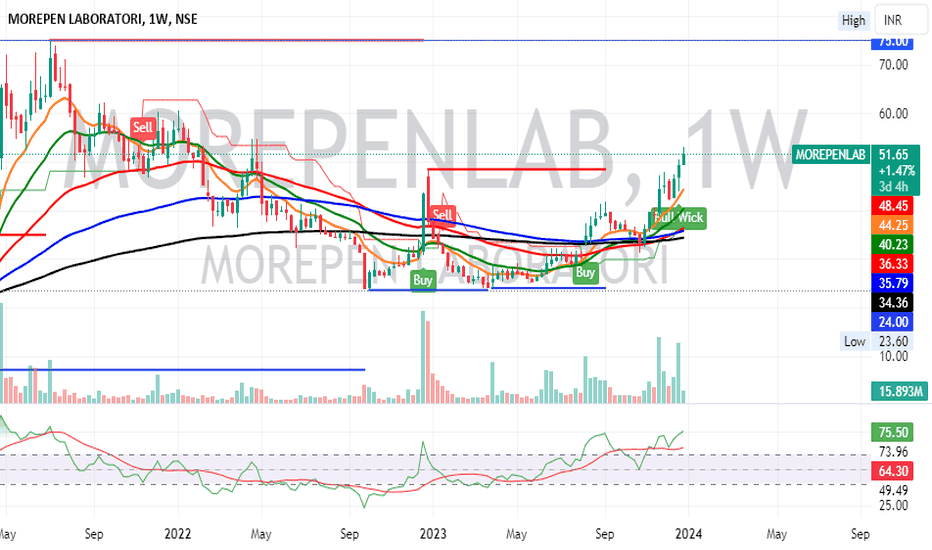Click the 3d 4h countdown label
The width and height of the screenshot is (932, 550).
coord(894,187)
